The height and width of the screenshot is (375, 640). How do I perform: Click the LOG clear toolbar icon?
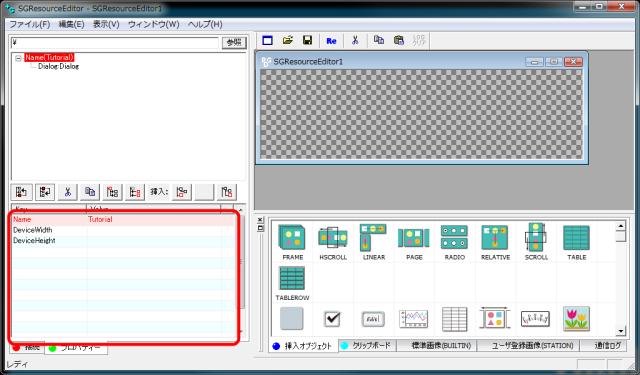(x=419, y=40)
